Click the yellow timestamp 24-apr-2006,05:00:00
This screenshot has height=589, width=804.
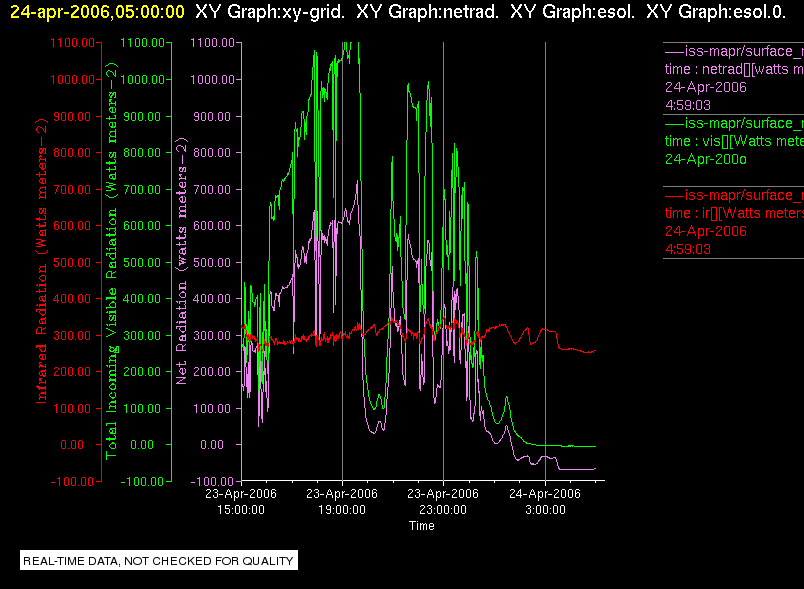pos(97,12)
